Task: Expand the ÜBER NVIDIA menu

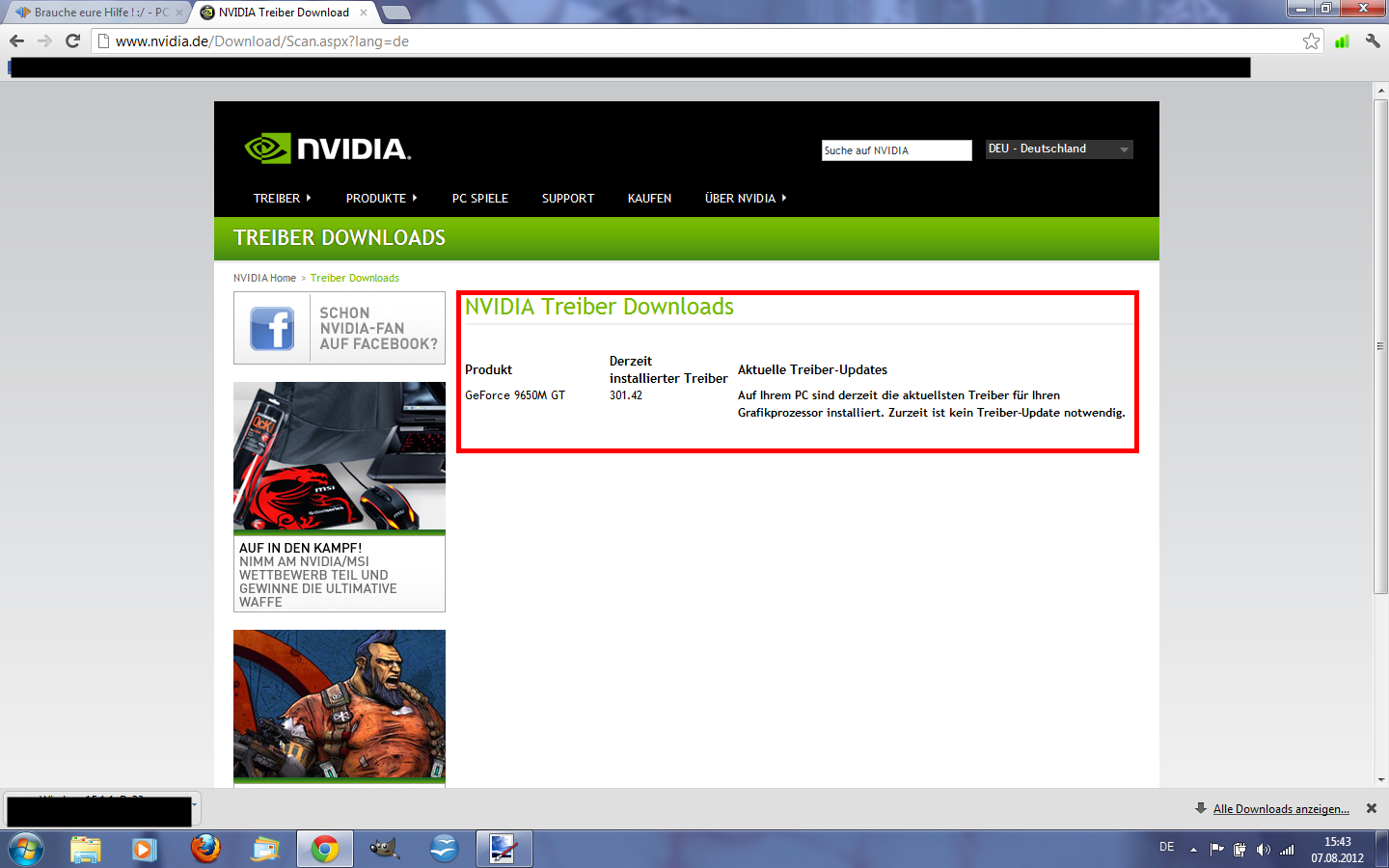Action: [746, 198]
